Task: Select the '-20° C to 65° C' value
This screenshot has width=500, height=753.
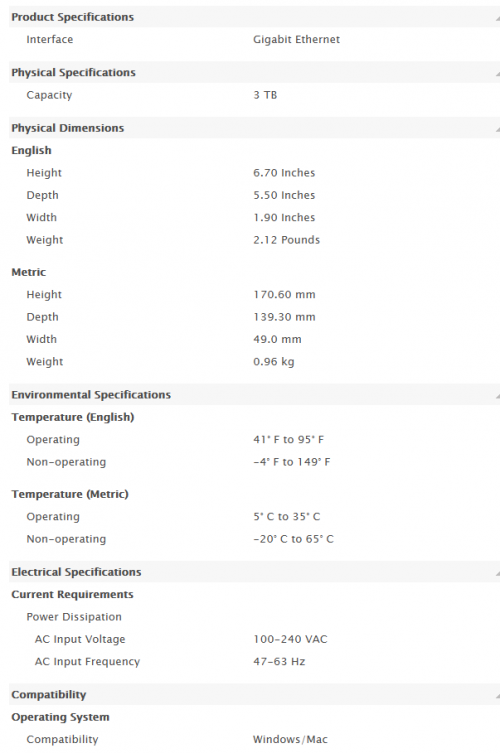Action: [293, 539]
